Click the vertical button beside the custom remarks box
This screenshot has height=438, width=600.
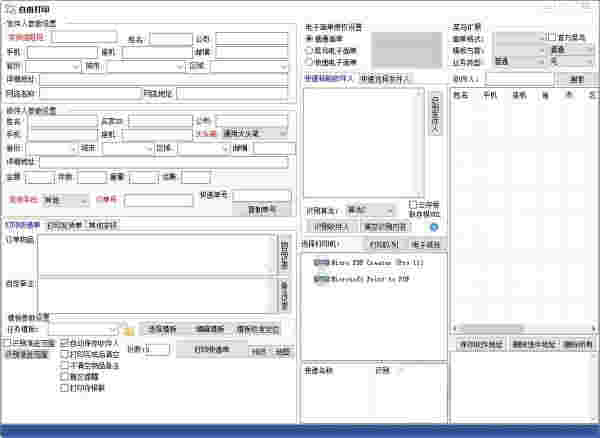(x=284, y=296)
